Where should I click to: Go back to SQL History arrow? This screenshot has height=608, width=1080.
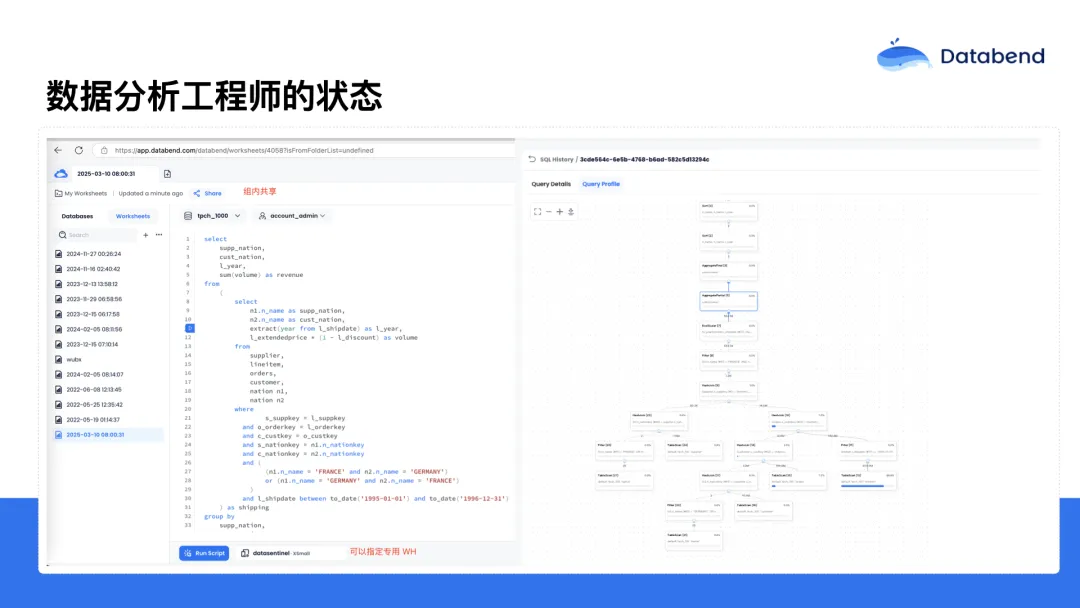click(532, 159)
